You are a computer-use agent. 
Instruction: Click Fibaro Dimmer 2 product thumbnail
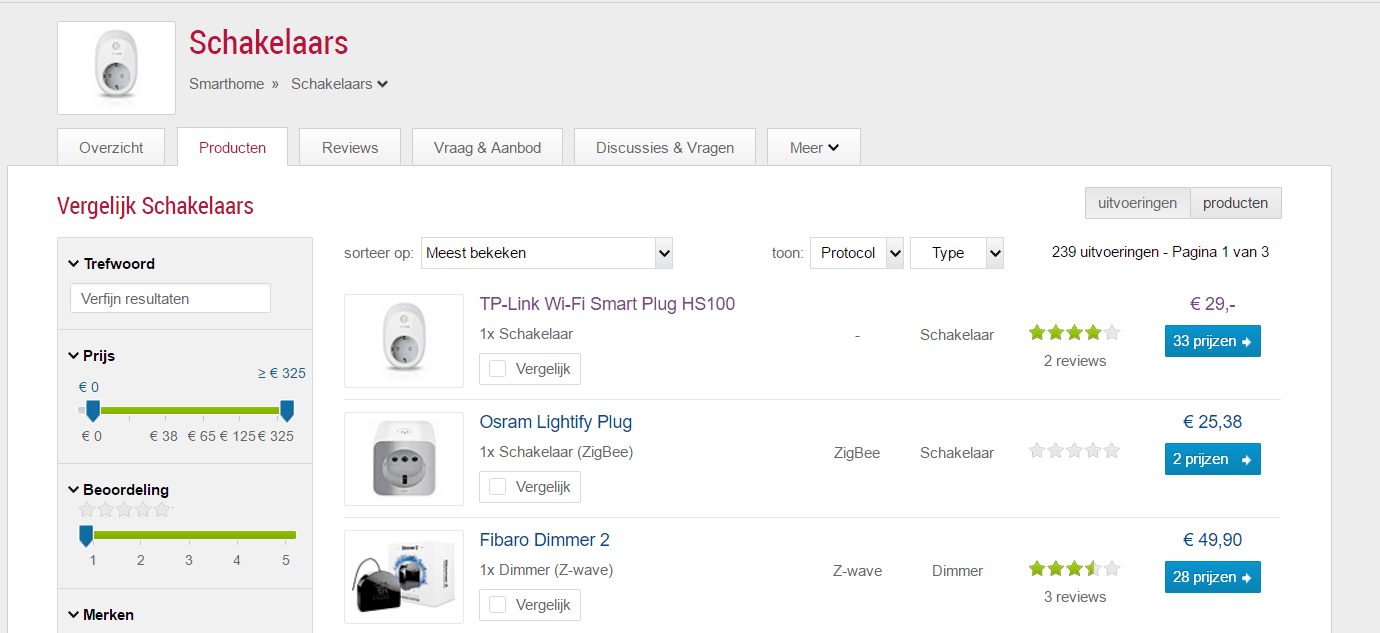tap(404, 577)
